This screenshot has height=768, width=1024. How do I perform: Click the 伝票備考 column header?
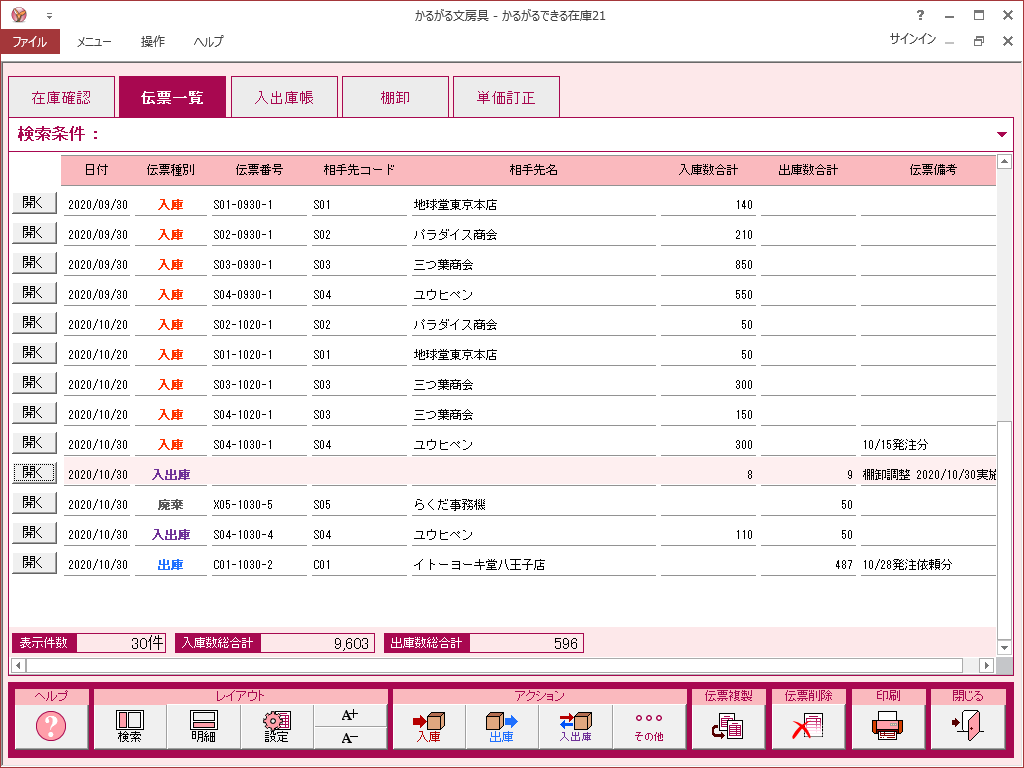(x=933, y=170)
